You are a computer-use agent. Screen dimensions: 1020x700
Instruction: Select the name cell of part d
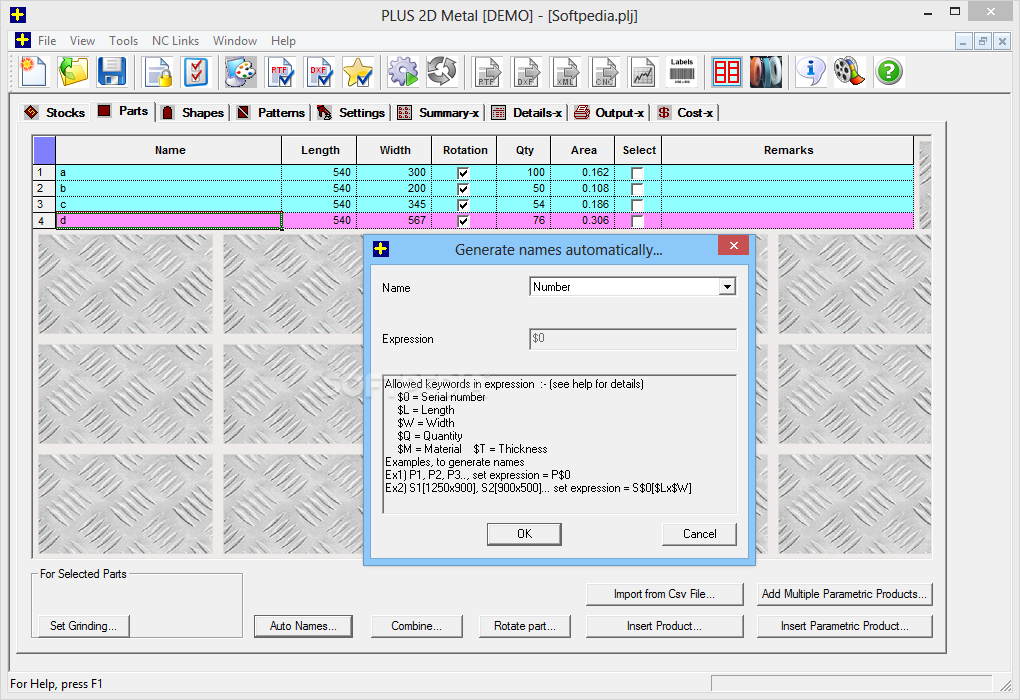(169, 221)
